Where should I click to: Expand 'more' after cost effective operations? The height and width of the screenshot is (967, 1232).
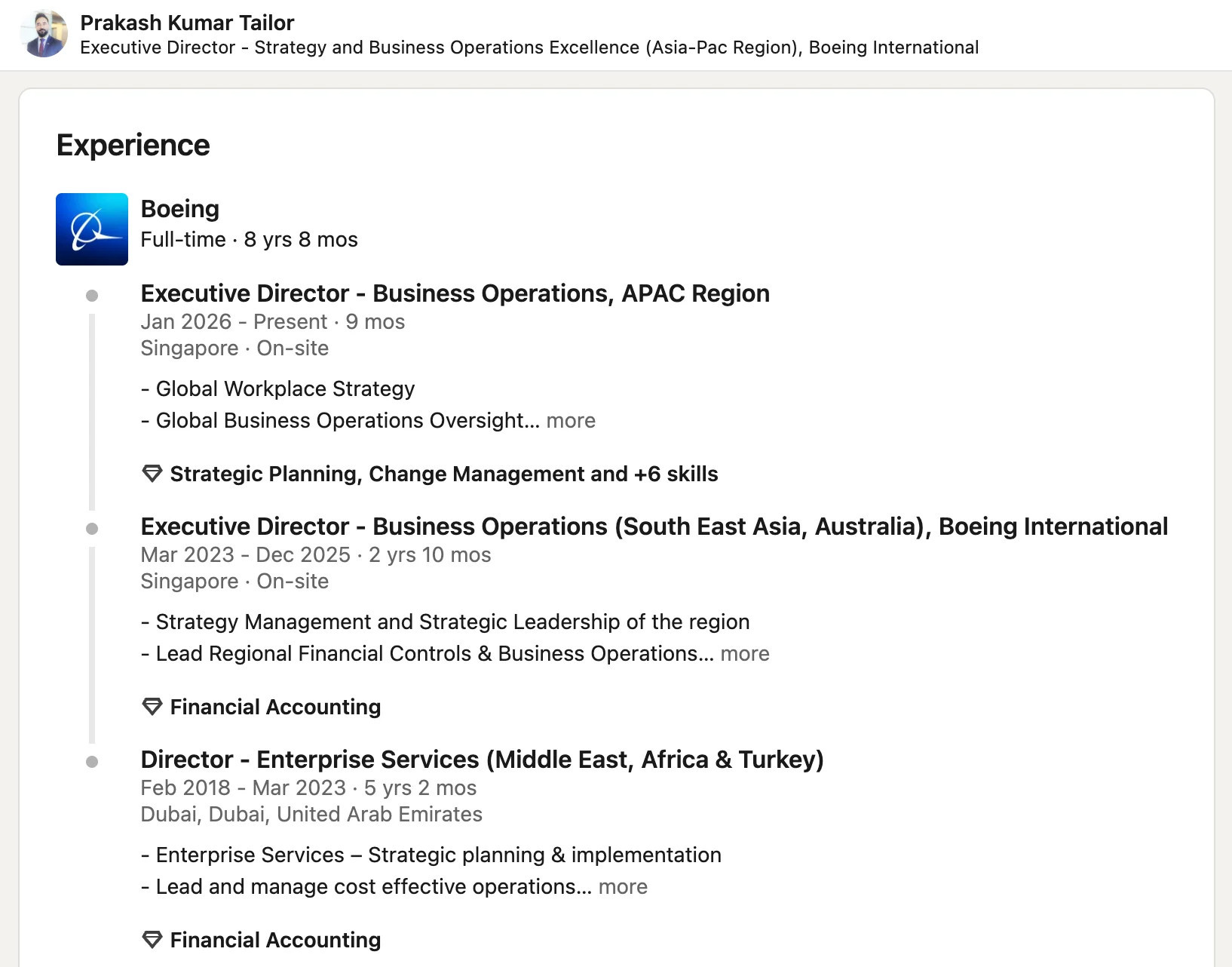[x=623, y=886]
